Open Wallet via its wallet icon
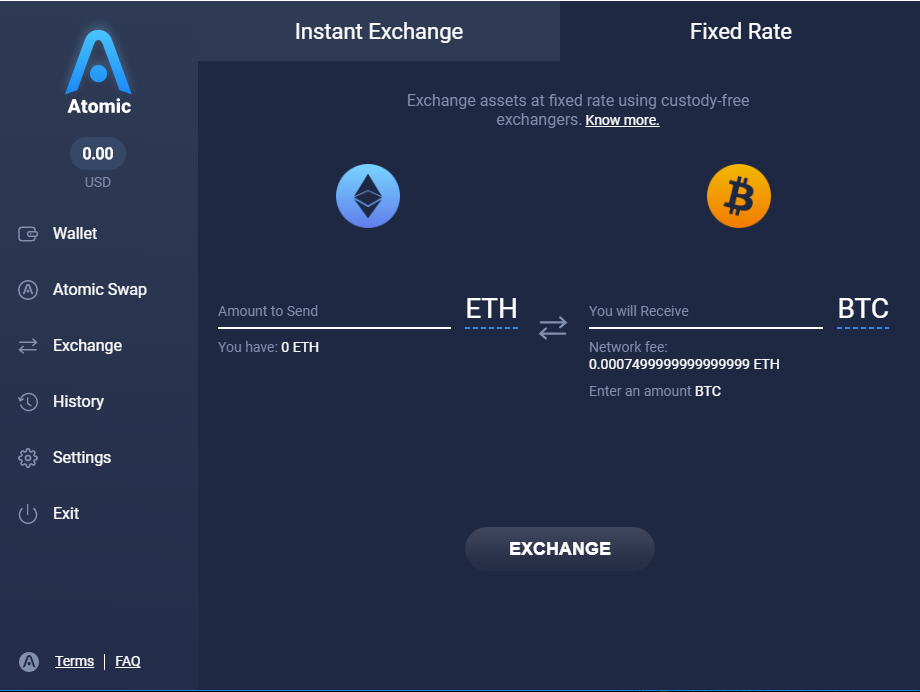 tap(28, 234)
